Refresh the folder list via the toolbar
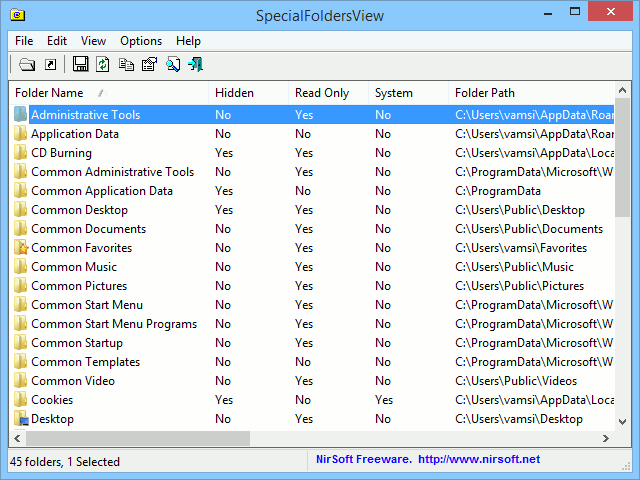 pyautogui.click(x=102, y=64)
